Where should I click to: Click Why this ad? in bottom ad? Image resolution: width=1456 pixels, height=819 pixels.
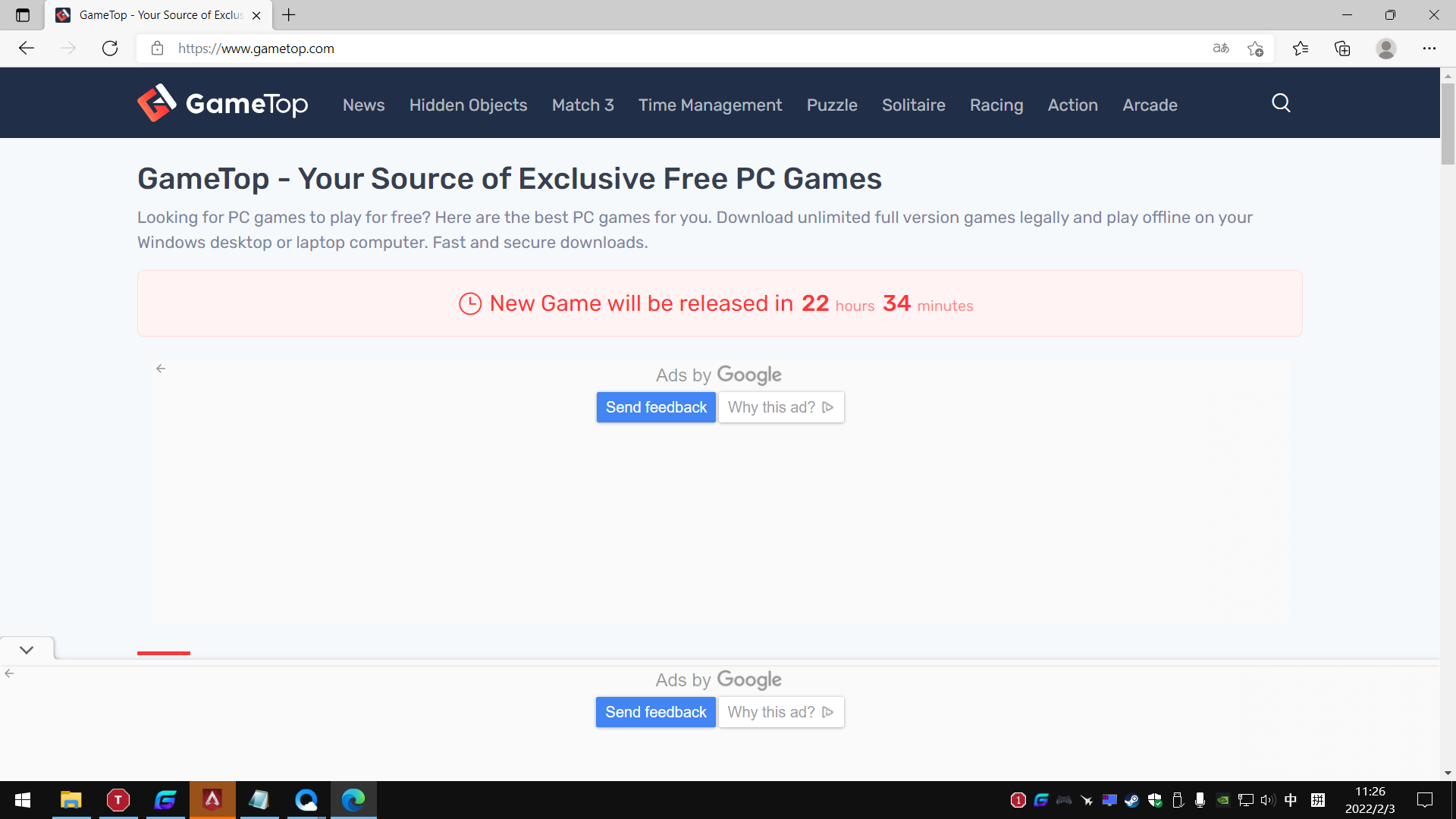click(780, 712)
